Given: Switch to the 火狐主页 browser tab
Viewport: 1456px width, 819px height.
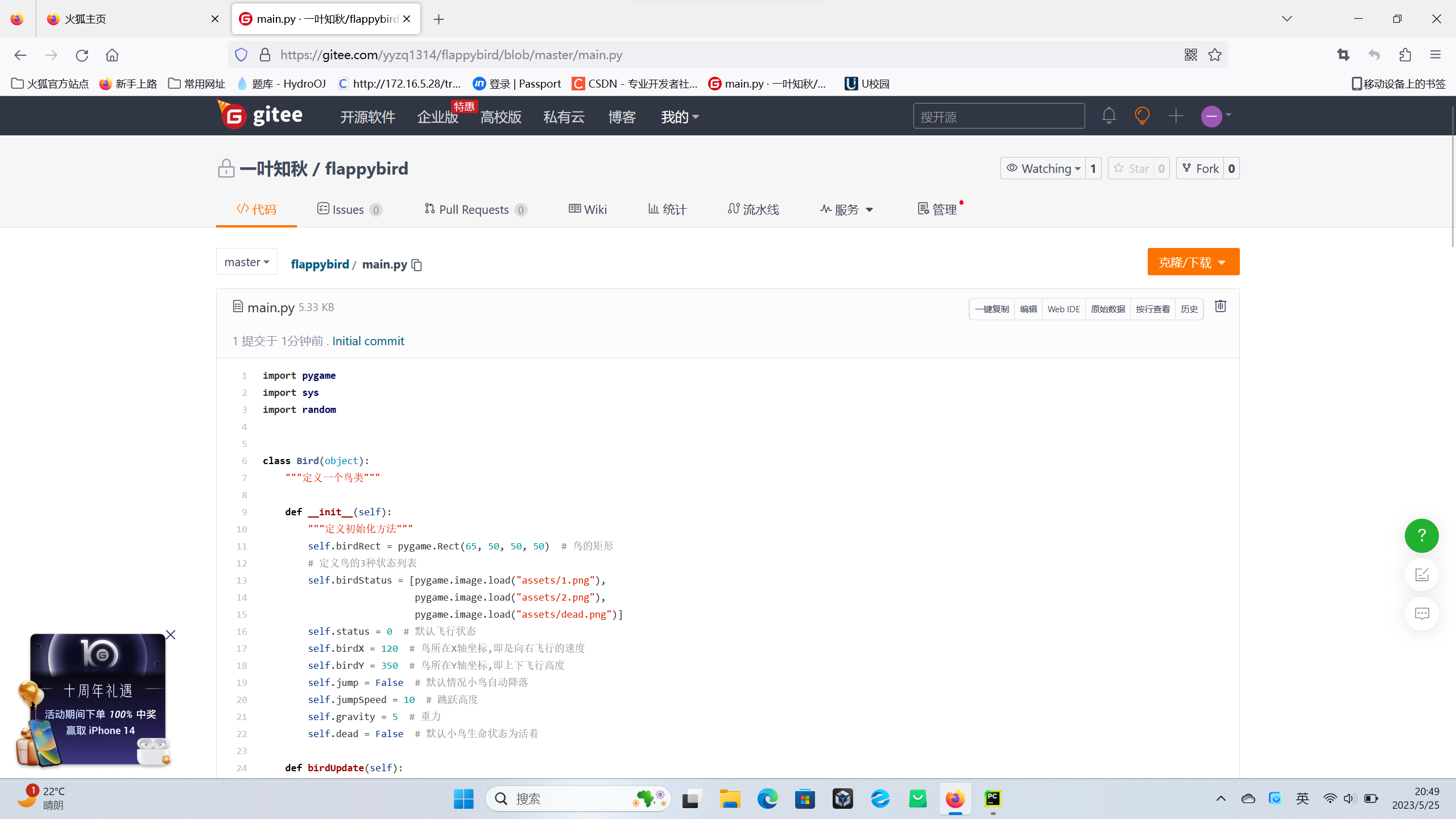Looking at the screenshot, I should (x=132, y=19).
